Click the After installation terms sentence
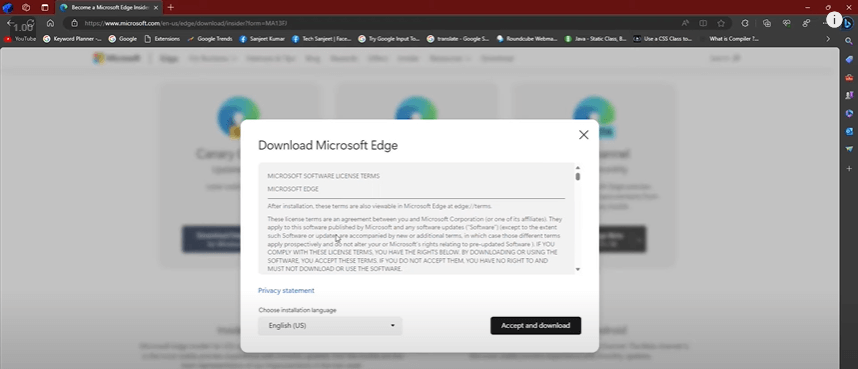The height and width of the screenshot is (369, 858). click(380, 206)
